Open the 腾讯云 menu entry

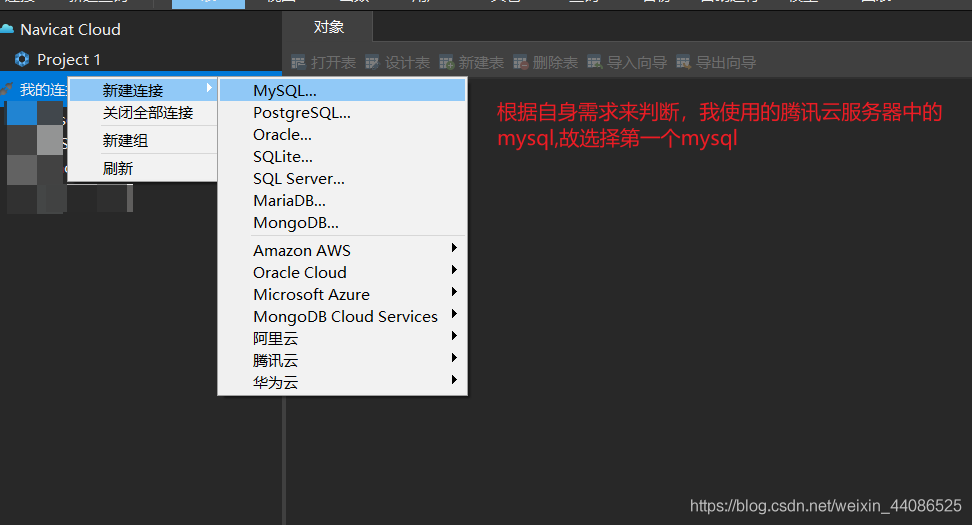[x=342, y=360]
